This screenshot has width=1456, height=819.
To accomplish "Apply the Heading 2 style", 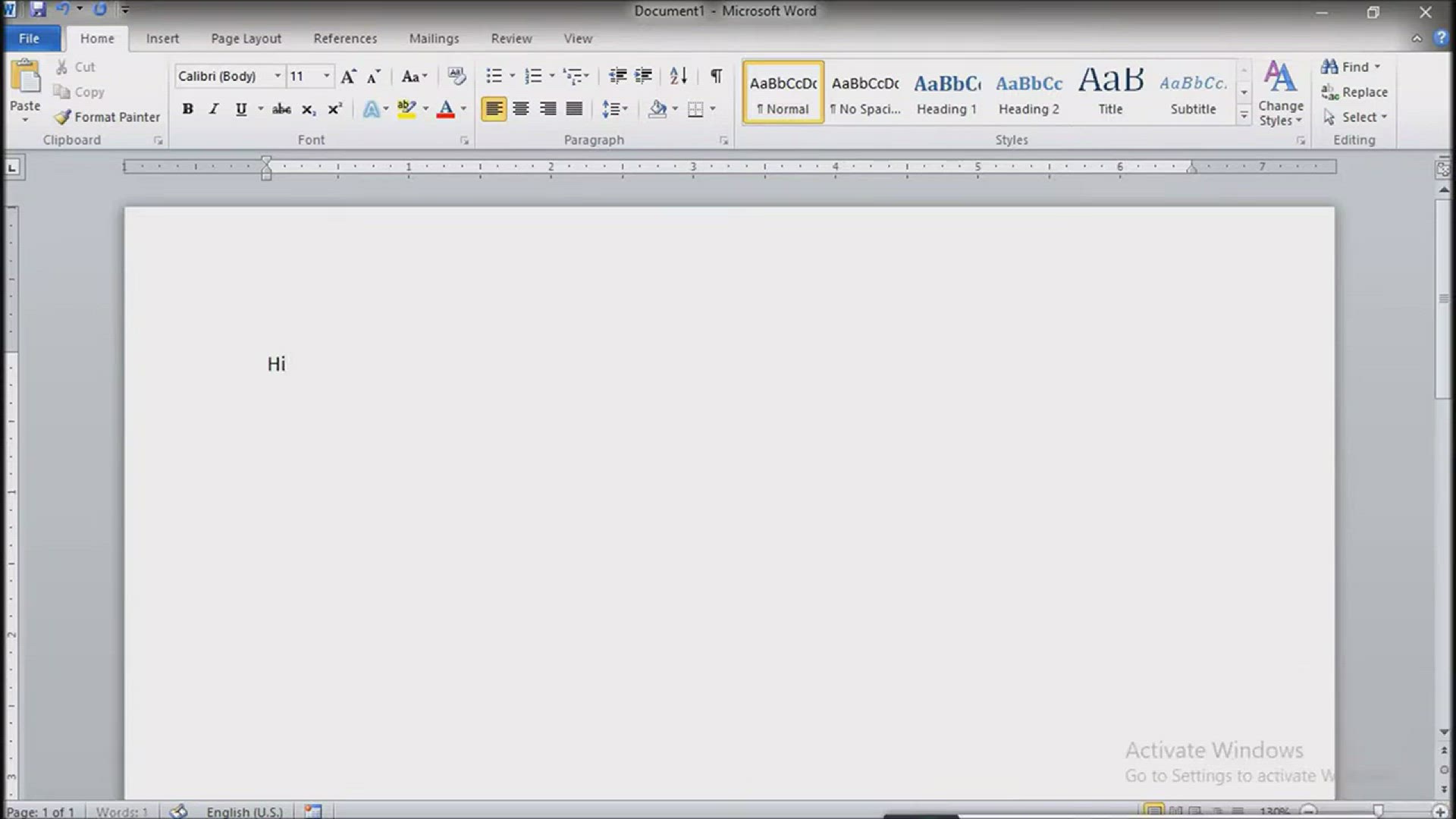I will click(x=1029, y=93).
